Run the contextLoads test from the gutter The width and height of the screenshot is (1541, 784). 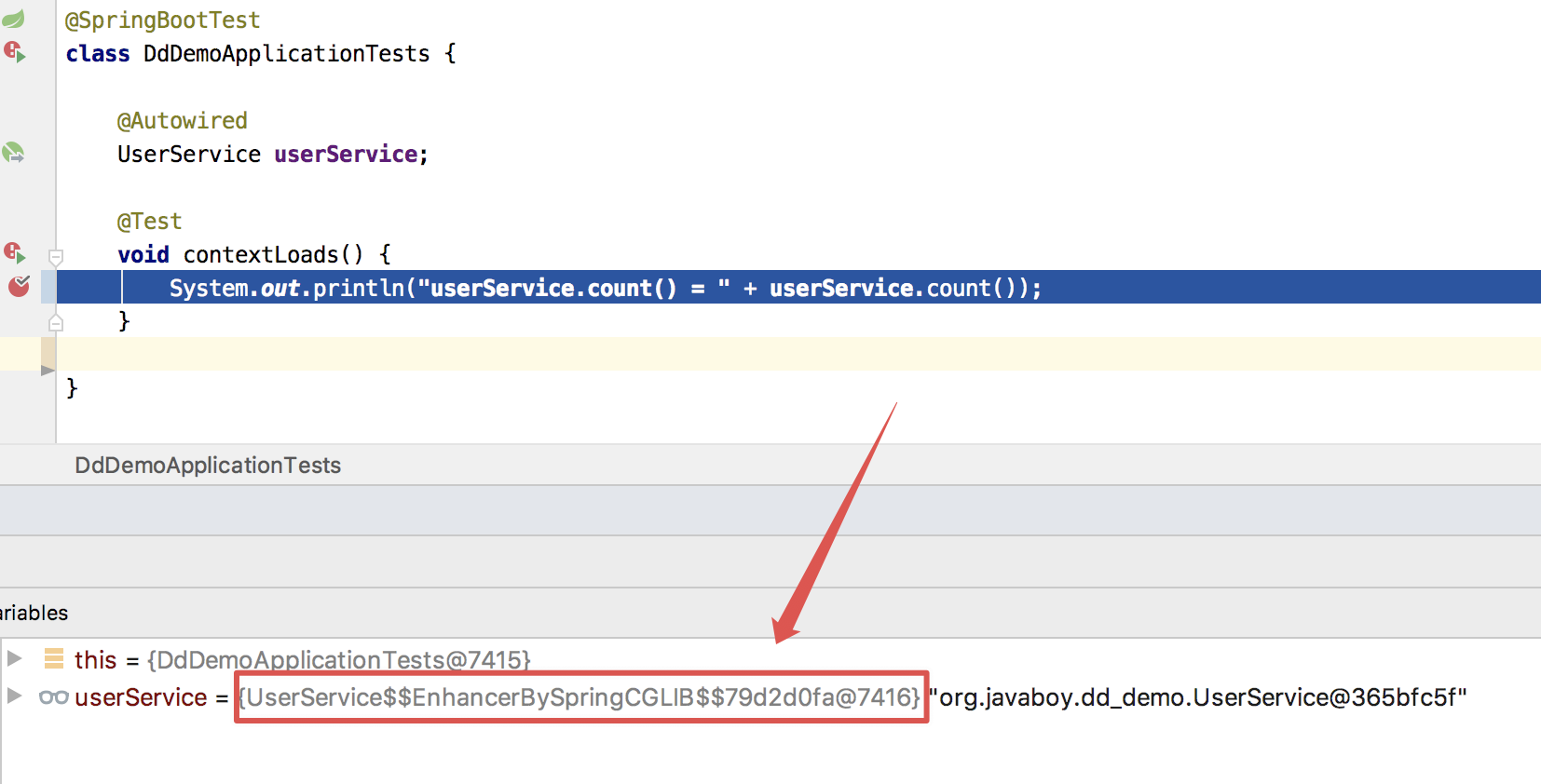[x=14, y=252]
